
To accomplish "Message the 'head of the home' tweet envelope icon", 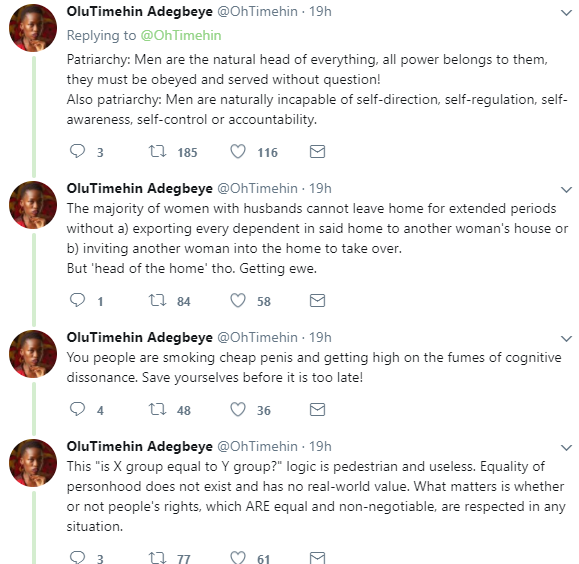I will 317,300.
